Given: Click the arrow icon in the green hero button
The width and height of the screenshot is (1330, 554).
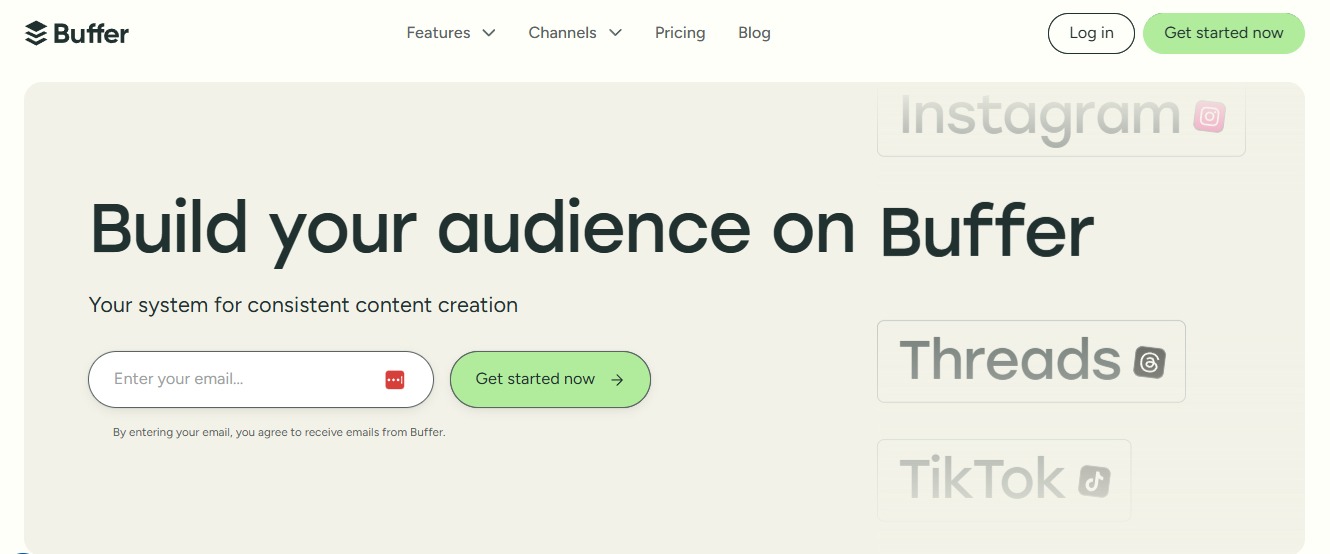Looking at the screenshot, I should coord(617,380).
